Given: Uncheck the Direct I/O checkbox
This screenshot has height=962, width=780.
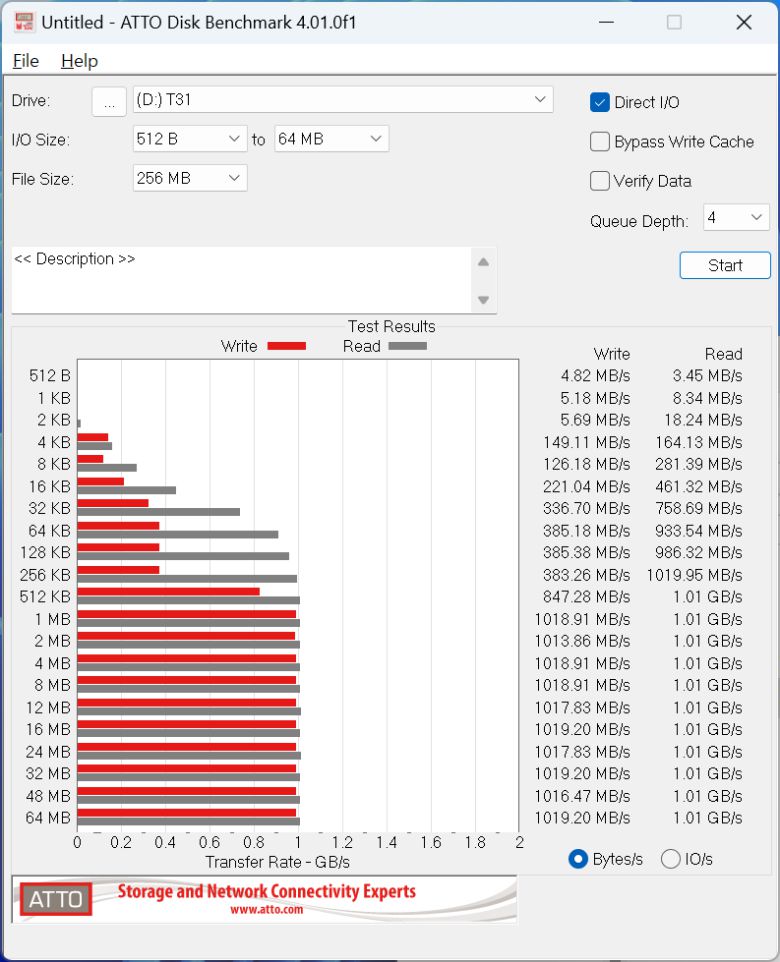Looking at the screenshot, I should [600, 102].
